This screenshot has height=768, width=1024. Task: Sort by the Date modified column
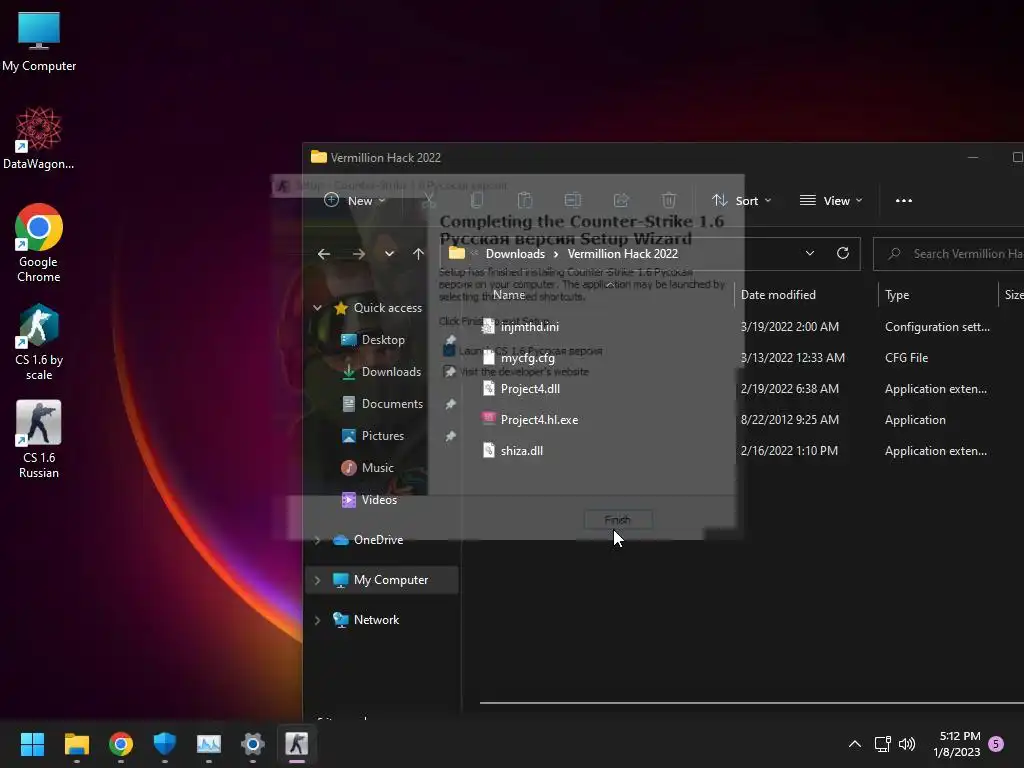click(778, 295)
